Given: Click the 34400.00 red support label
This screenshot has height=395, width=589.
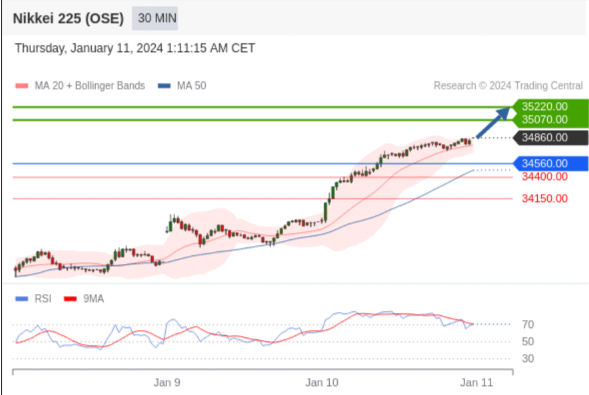Looking at the screenshot, I should click(545, 176).
